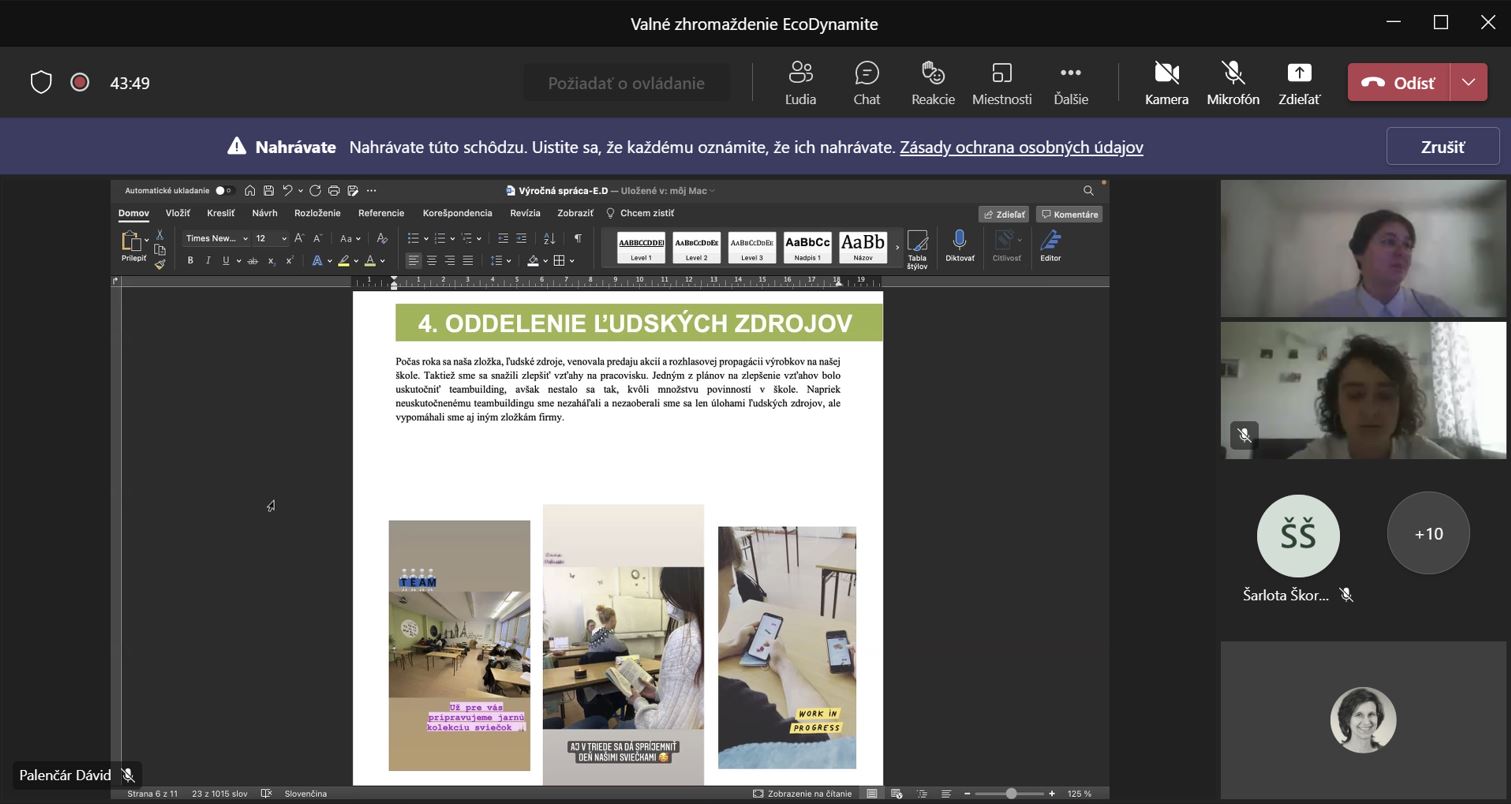Toggle Italic formatting
The image size is (1511, 804).
pyautogui.click(x=208, y=260)
